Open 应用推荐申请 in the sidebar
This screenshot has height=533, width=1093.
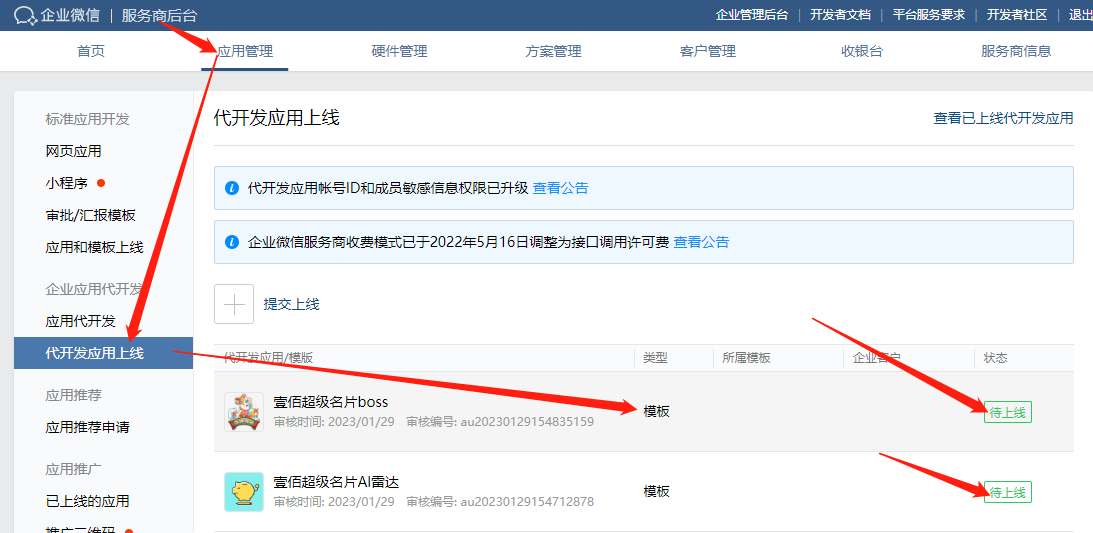point(87,427)
